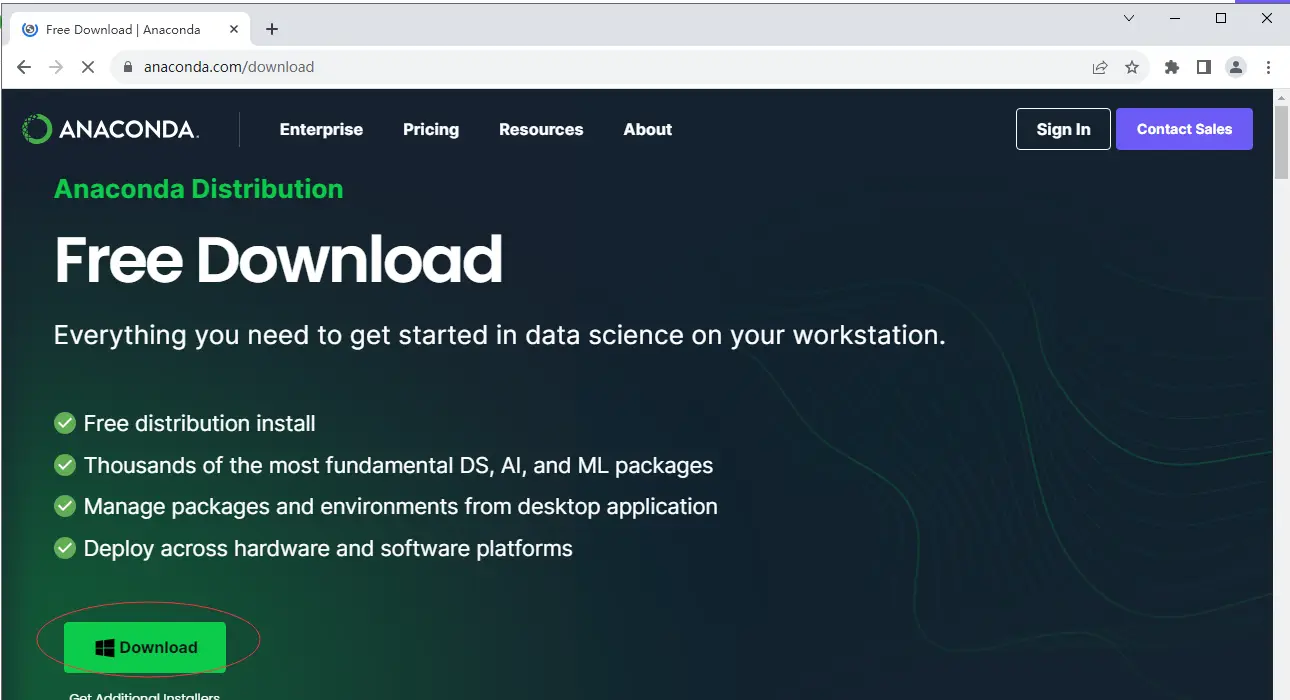
Task: Click the Anaconda logo in header
Action: click(x=110, y=129)
